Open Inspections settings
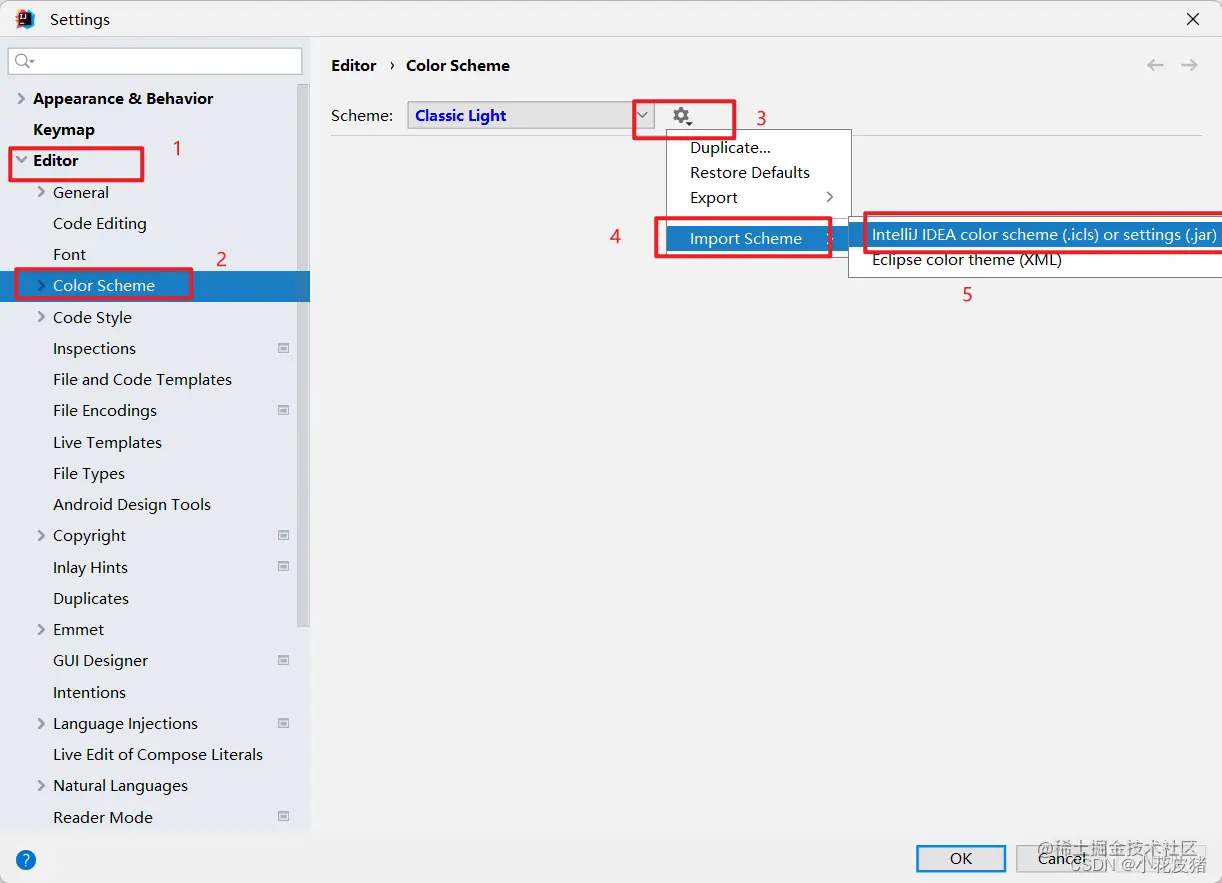Screen dimensions: 1222x883 (94, 348)
